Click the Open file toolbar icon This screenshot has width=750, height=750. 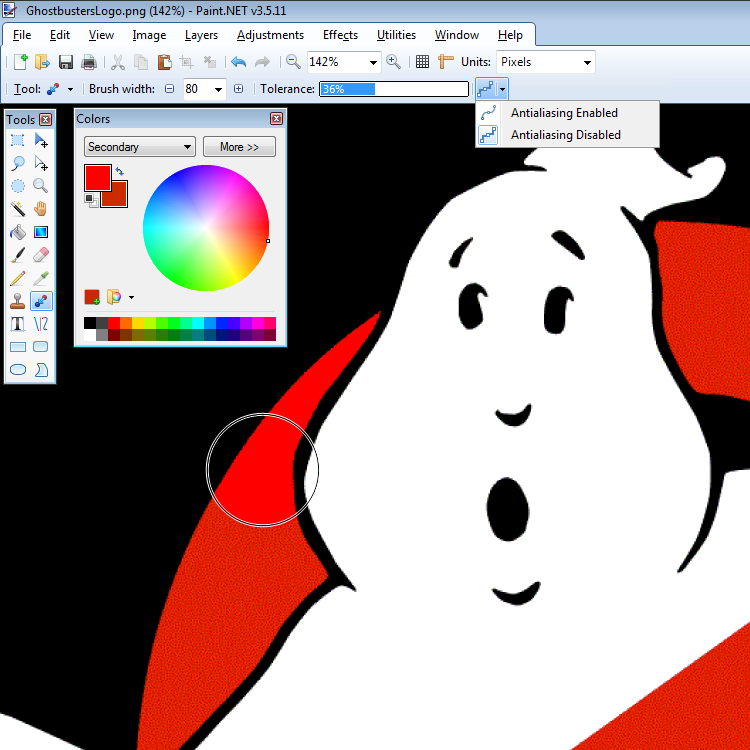[43, 62]
